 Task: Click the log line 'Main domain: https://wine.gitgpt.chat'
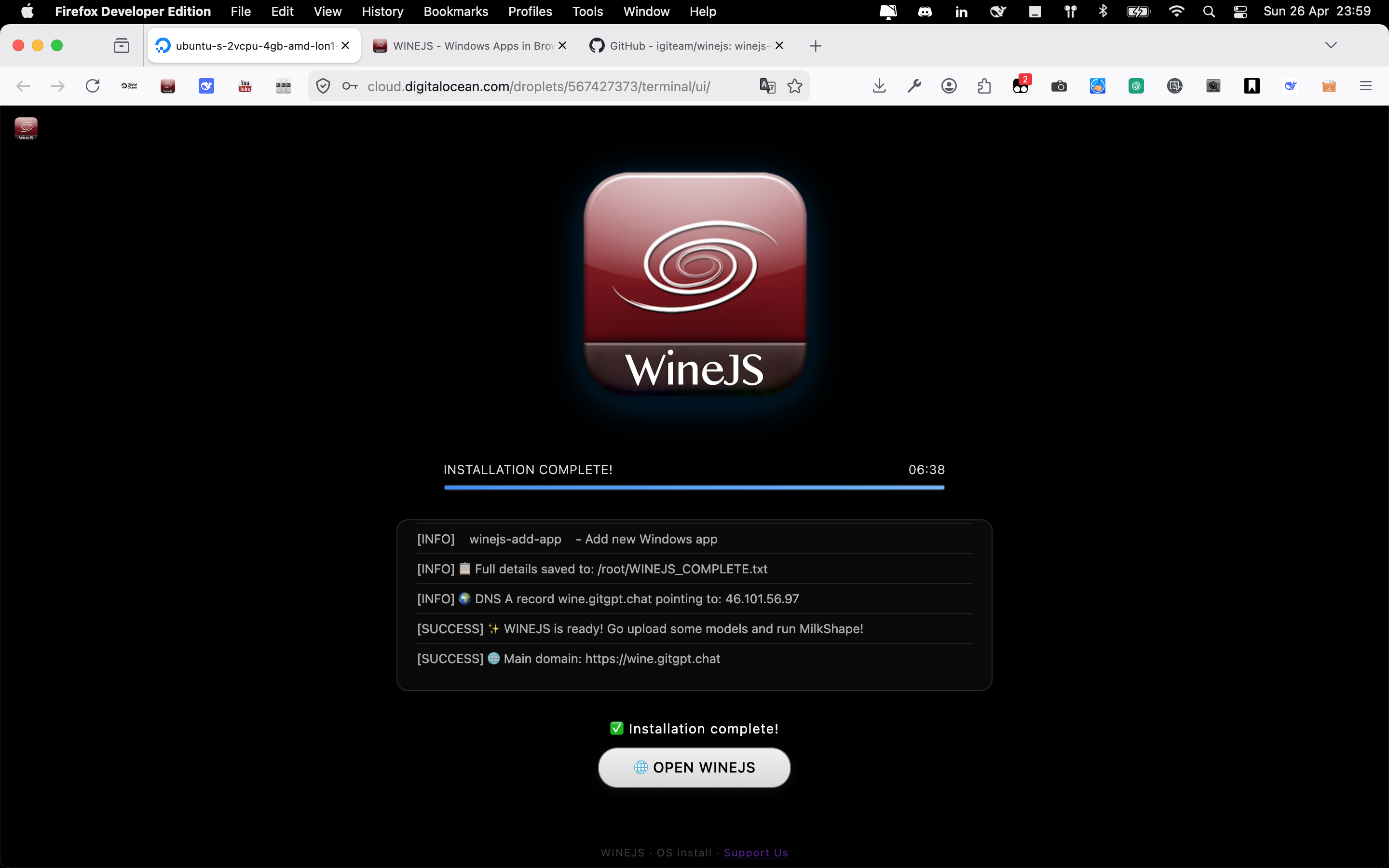coord(694,658)
